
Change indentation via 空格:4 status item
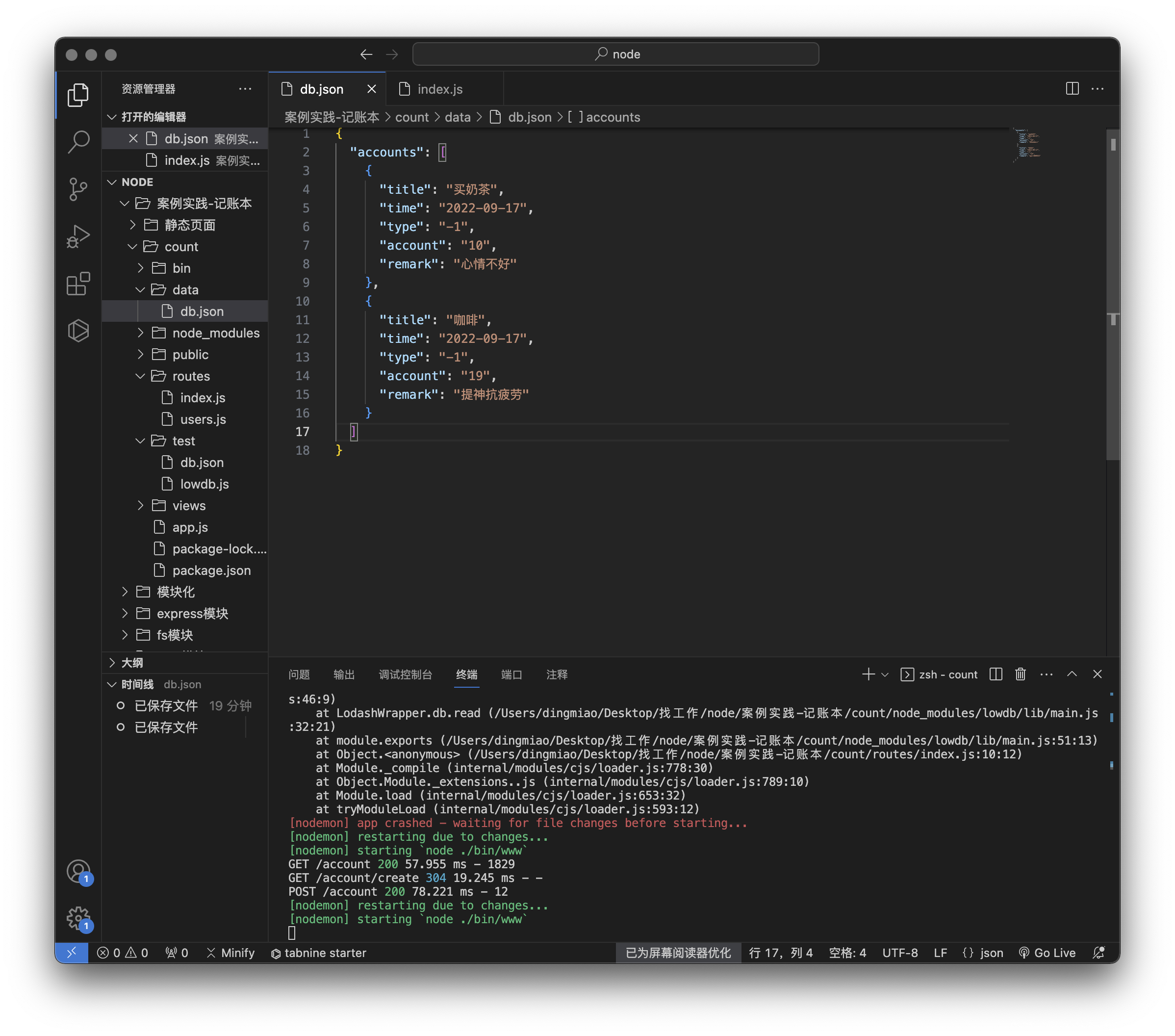coord(847,953)
